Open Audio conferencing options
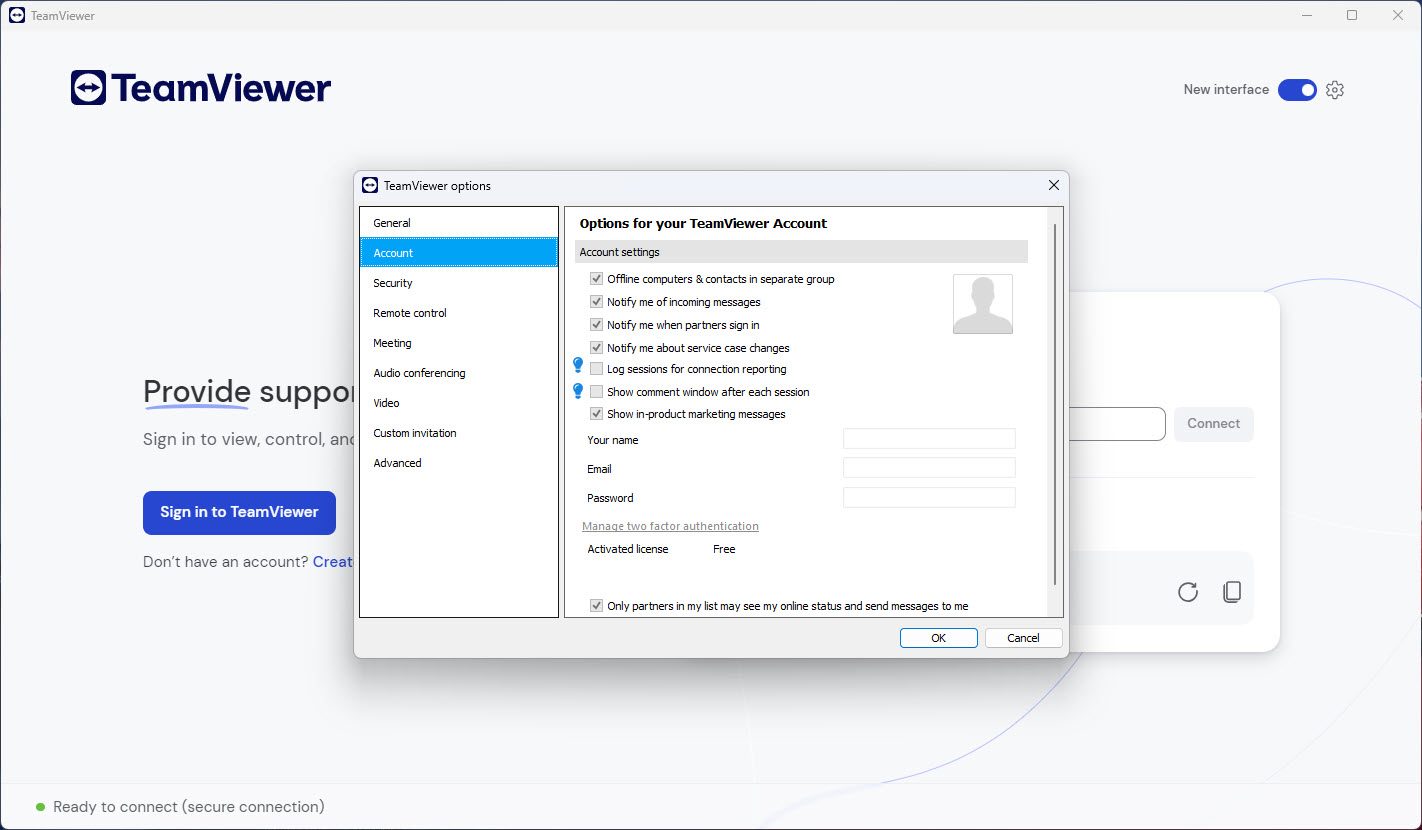 (x=459, y=373)
